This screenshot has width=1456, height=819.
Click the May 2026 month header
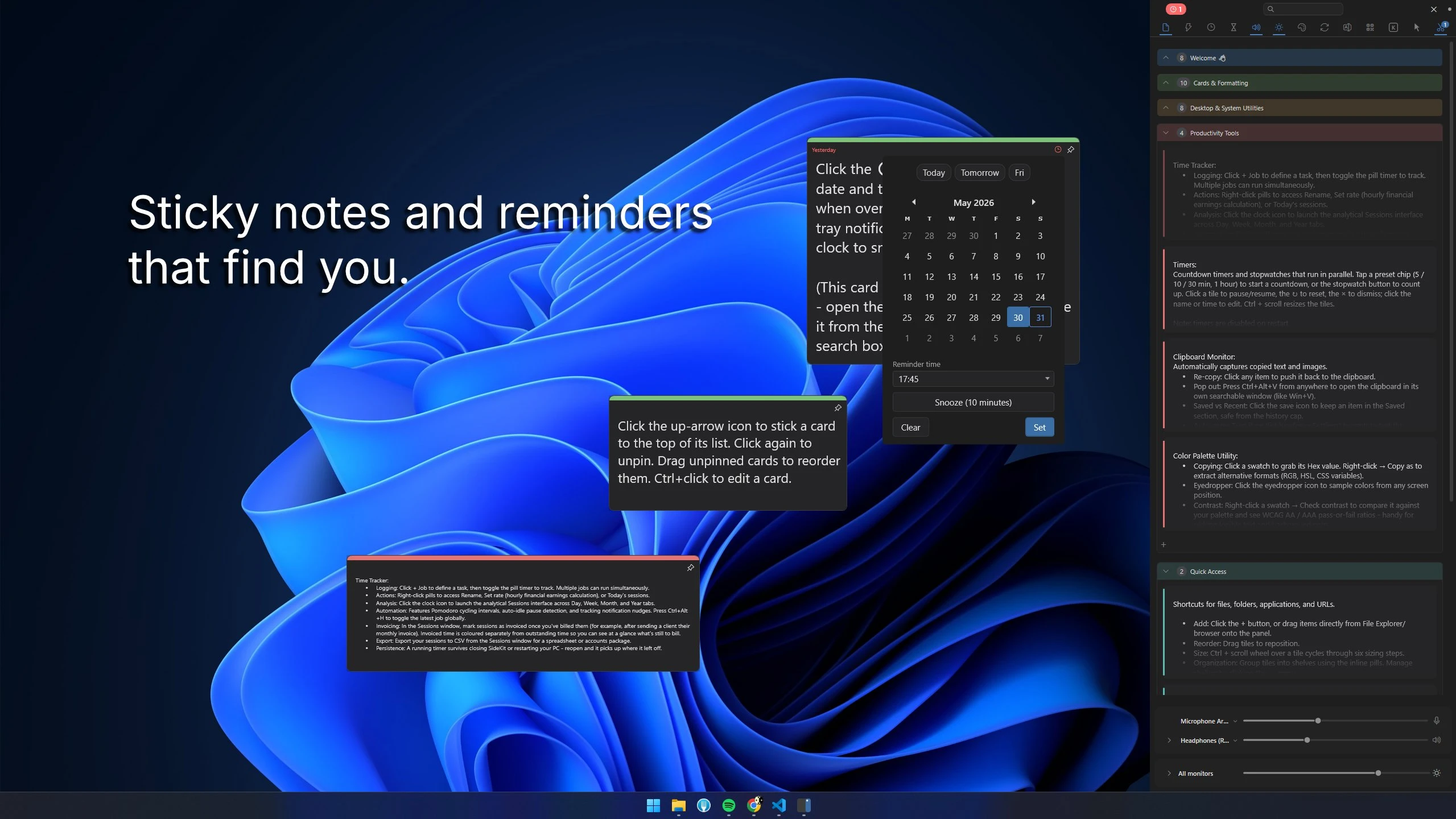[974, 202]
